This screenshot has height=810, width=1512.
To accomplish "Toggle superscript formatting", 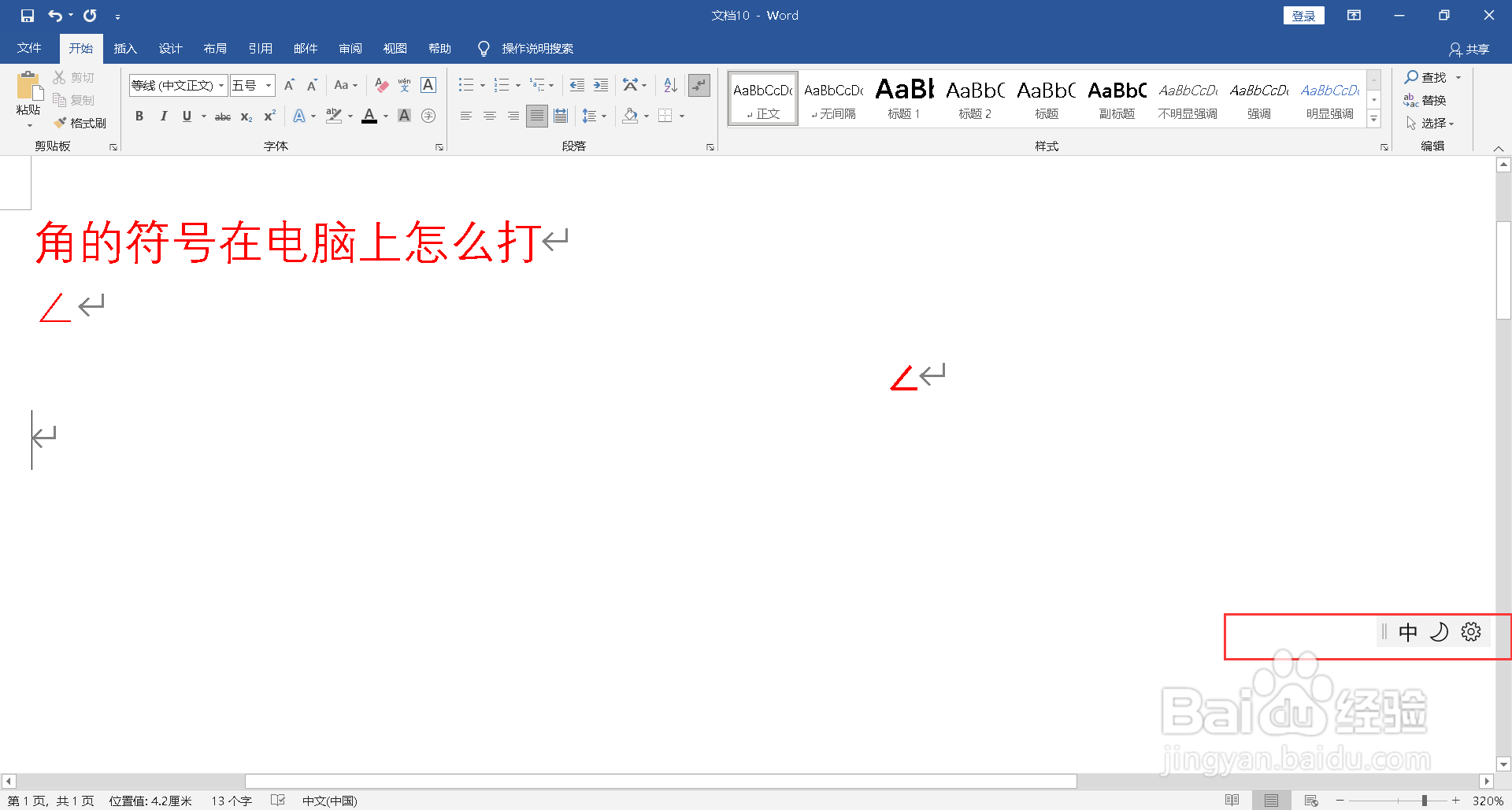I will pyautogui.click(x=269, y=116).
